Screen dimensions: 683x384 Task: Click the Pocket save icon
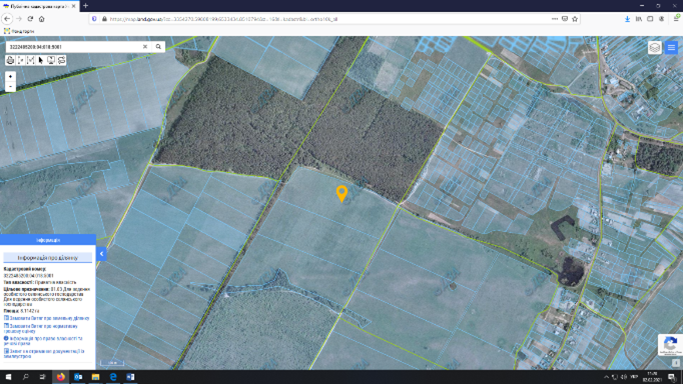point(565,19)
